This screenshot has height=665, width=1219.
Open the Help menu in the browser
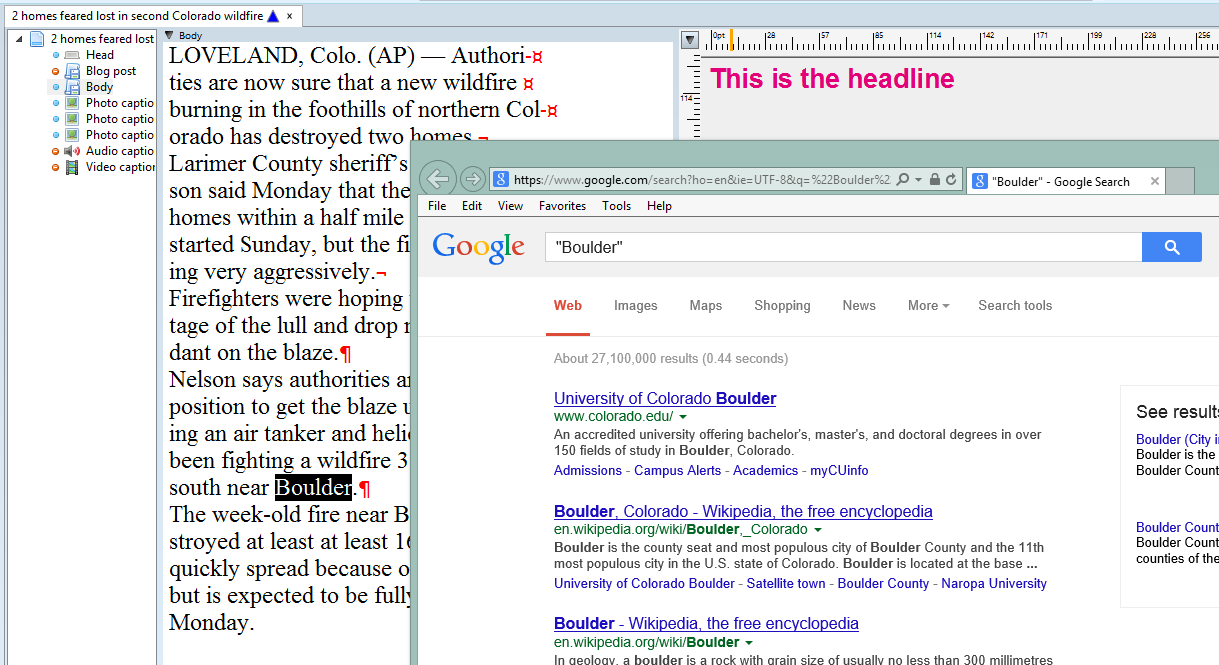click(659, 206)
